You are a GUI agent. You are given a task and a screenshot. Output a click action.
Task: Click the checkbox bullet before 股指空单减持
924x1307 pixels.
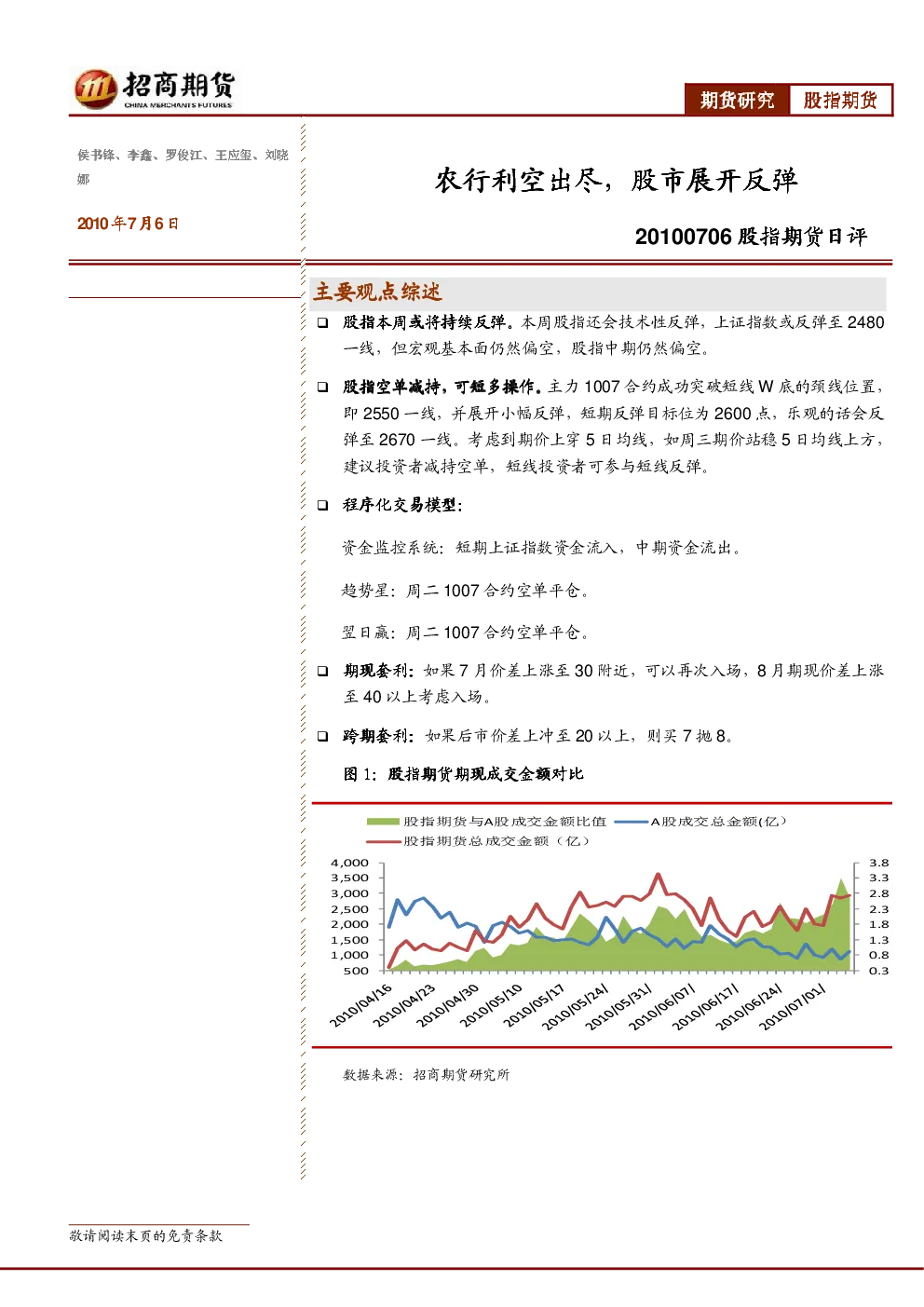pos(322,387)
